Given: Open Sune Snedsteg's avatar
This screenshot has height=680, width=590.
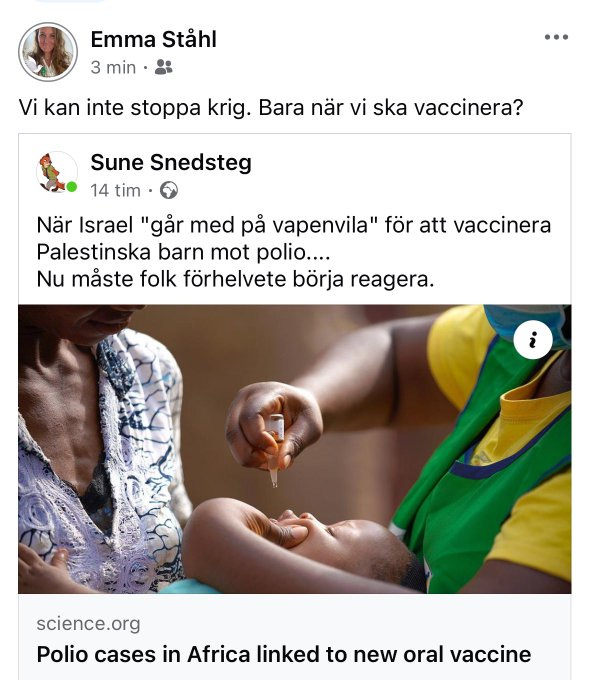Looking at the screenshot, I should (57, 172).
